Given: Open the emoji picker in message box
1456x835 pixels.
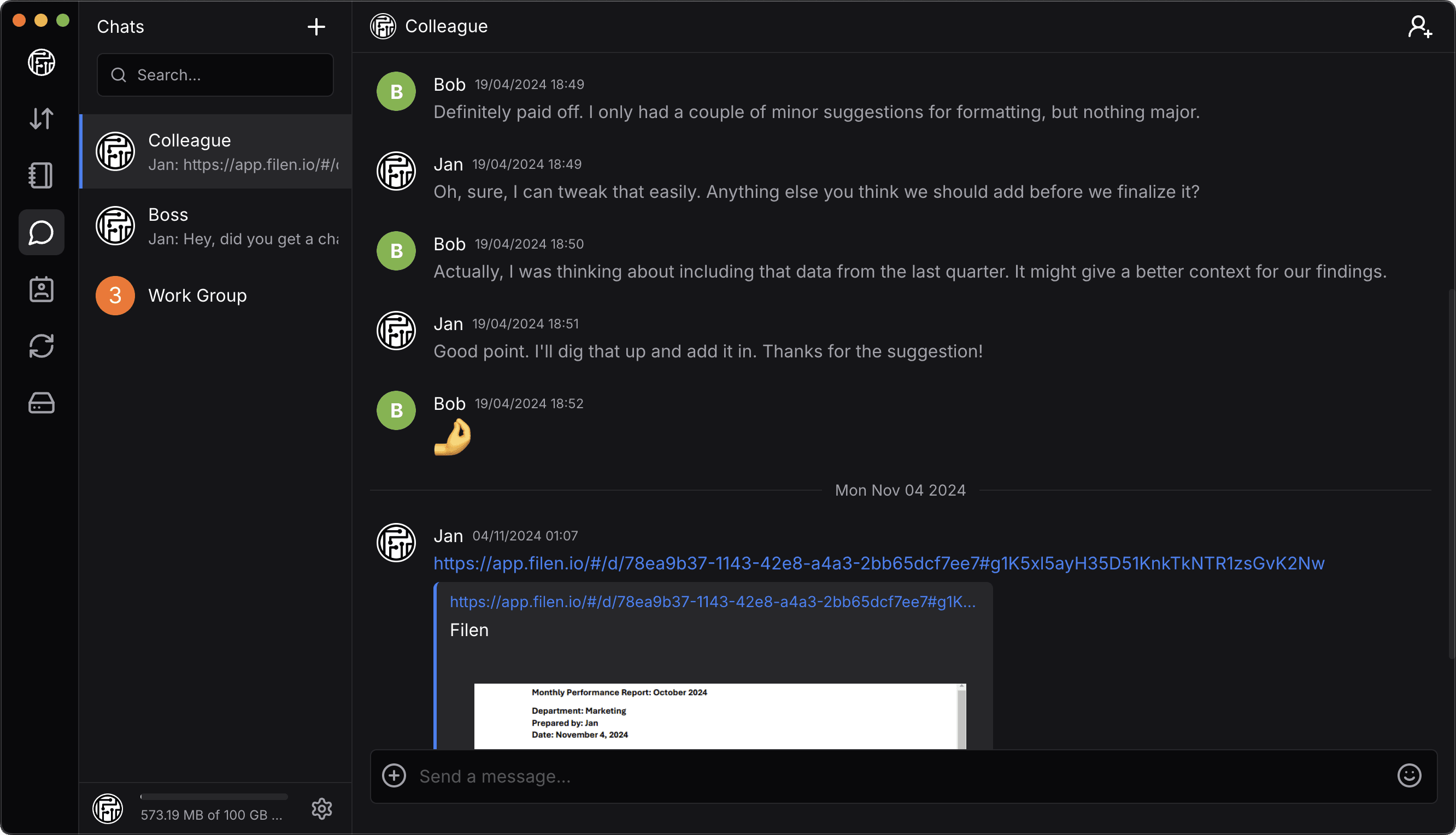Looking at the screenshot, I should point(1408,775).
